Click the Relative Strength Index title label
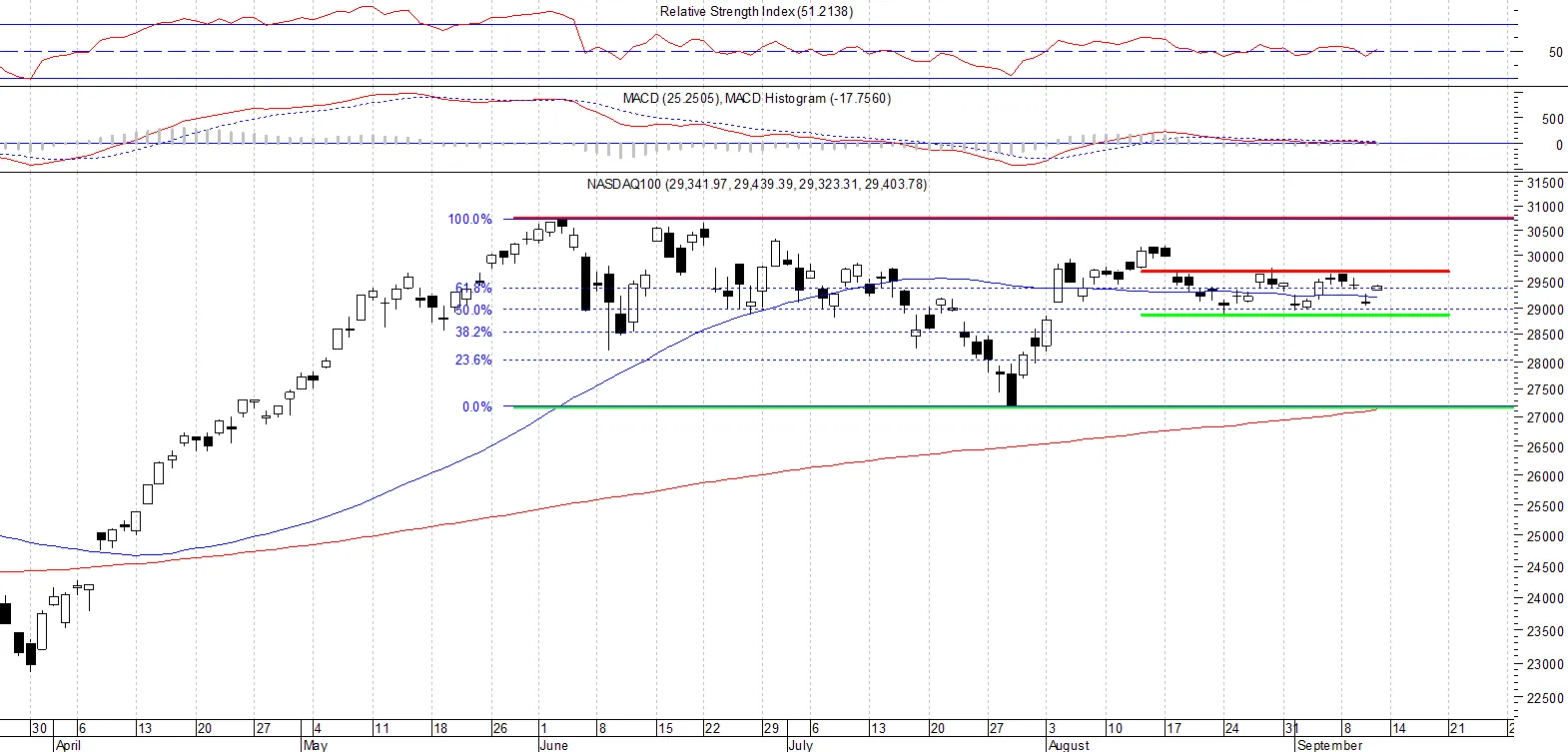The image size is (1568, 752). [x=756, y=11]
